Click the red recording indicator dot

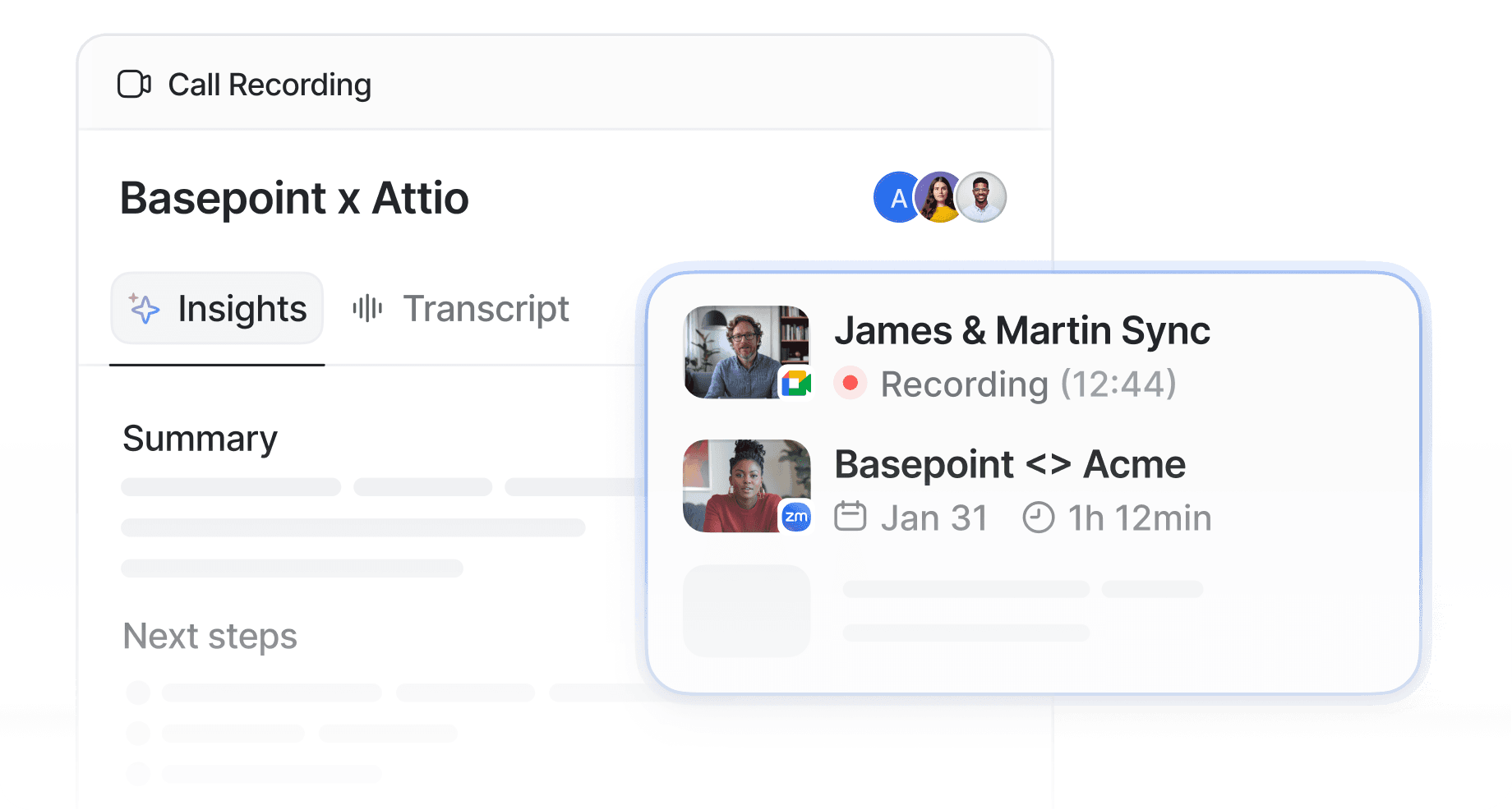point(850,384)
